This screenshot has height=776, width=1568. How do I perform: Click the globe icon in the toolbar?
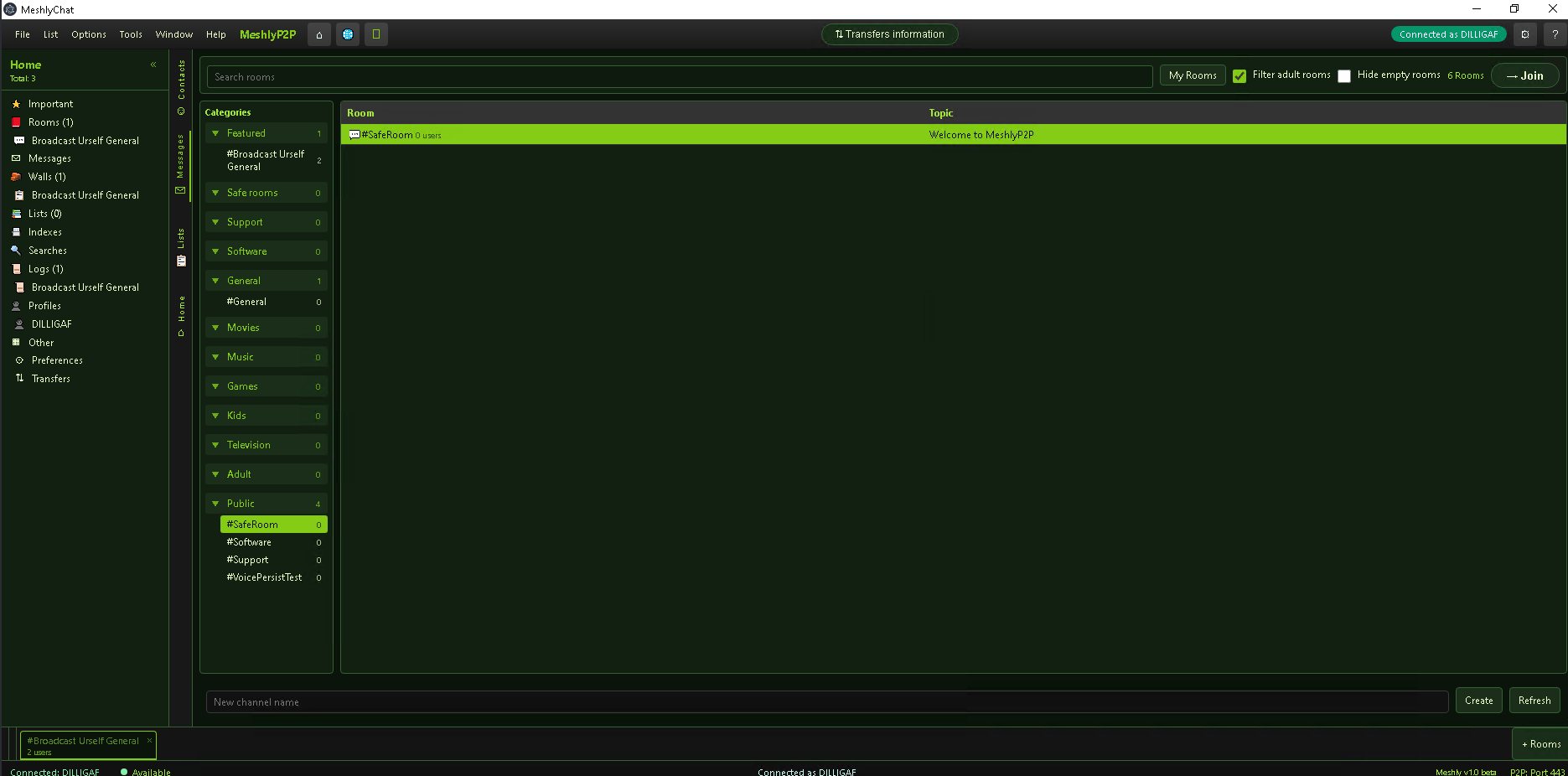[x=348, y=34]
